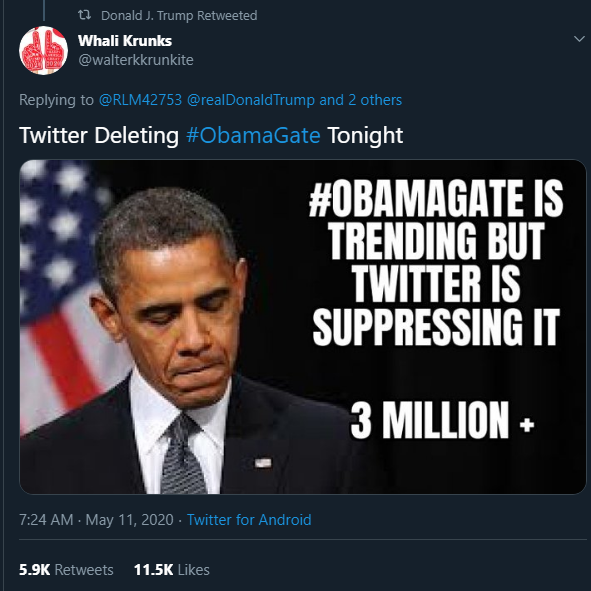Image resolution: width=591 pixels, height=591 pixels.
Task: Click the '3 MILLION +' text in the image
Action: (x=442, y=420)
